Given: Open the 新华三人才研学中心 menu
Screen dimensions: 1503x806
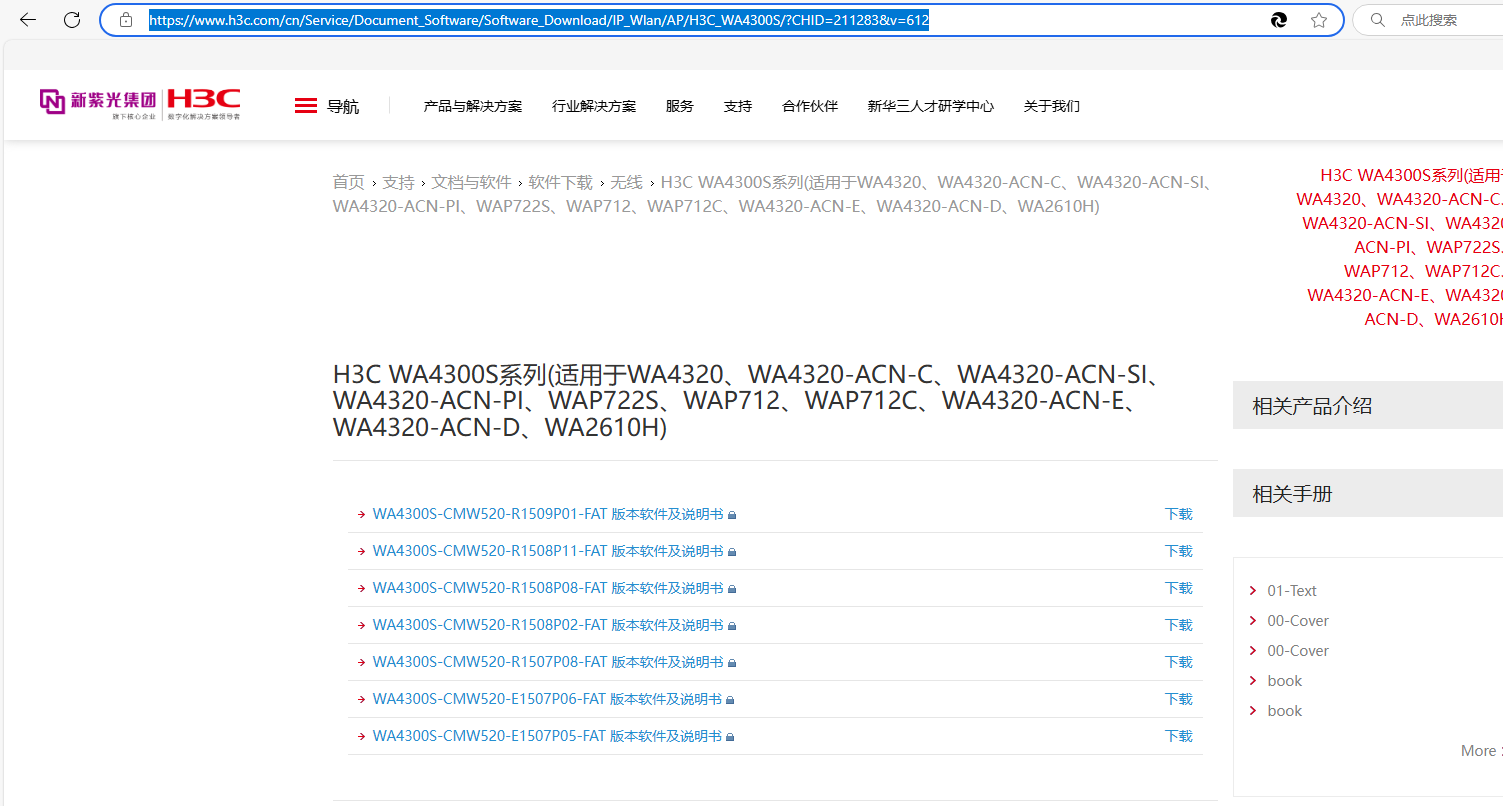Looking at the screenshot, I should pyautogui.click(x=931, y=106).
